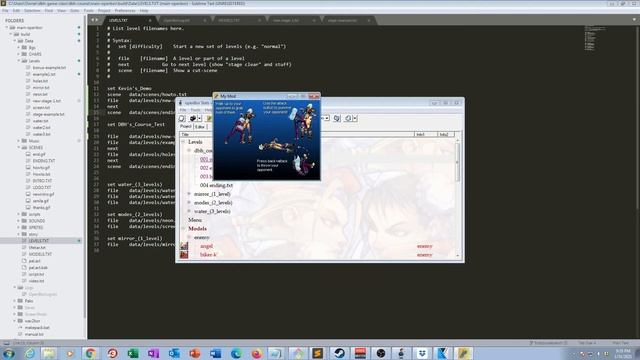640x360 pixels.
Task: Toggle the Sublime sidebar icon in status bar
Action: tap(6, 343)
